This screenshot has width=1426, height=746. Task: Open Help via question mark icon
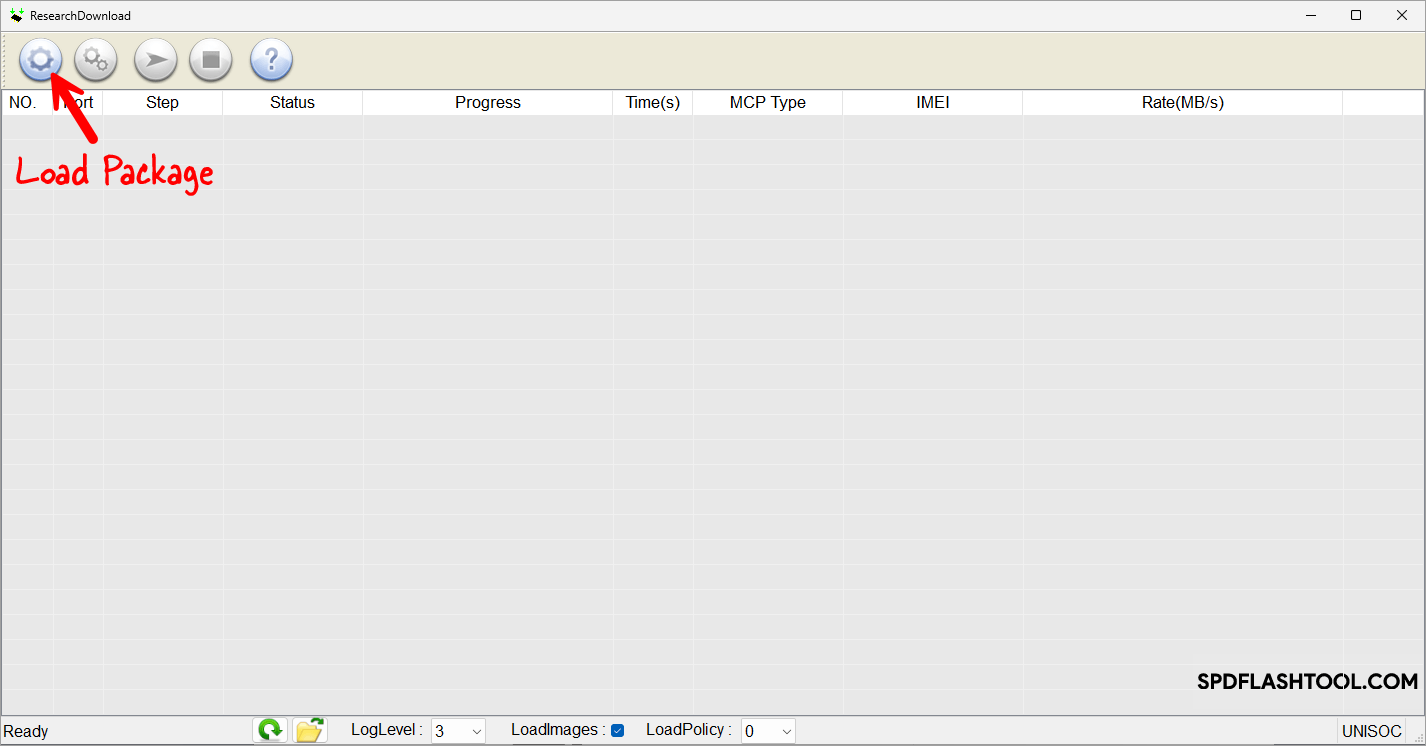(271, 60)
